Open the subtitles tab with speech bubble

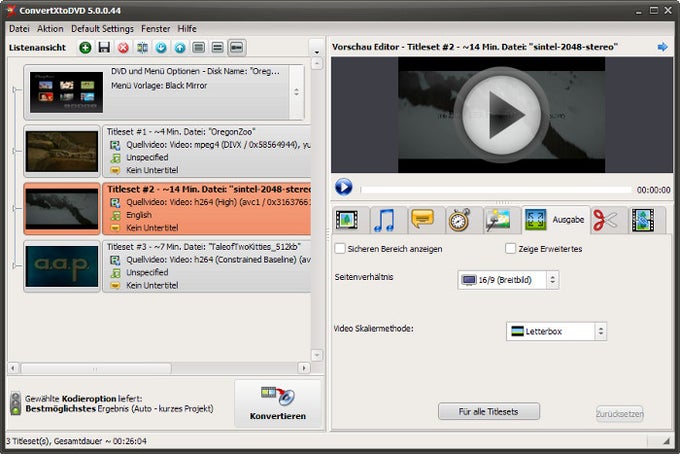(422, 220)
